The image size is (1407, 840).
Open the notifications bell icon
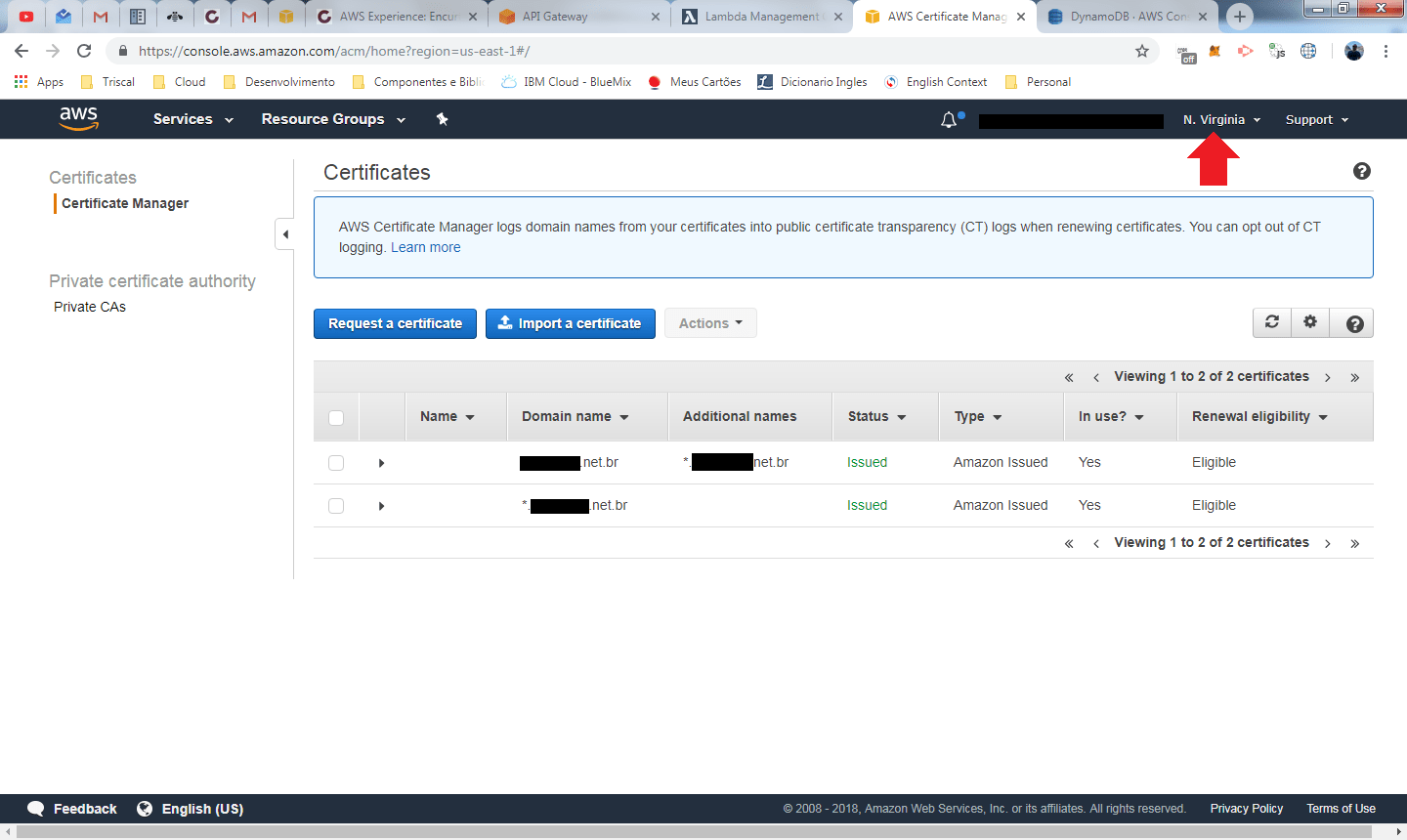[x=949, y=119]
